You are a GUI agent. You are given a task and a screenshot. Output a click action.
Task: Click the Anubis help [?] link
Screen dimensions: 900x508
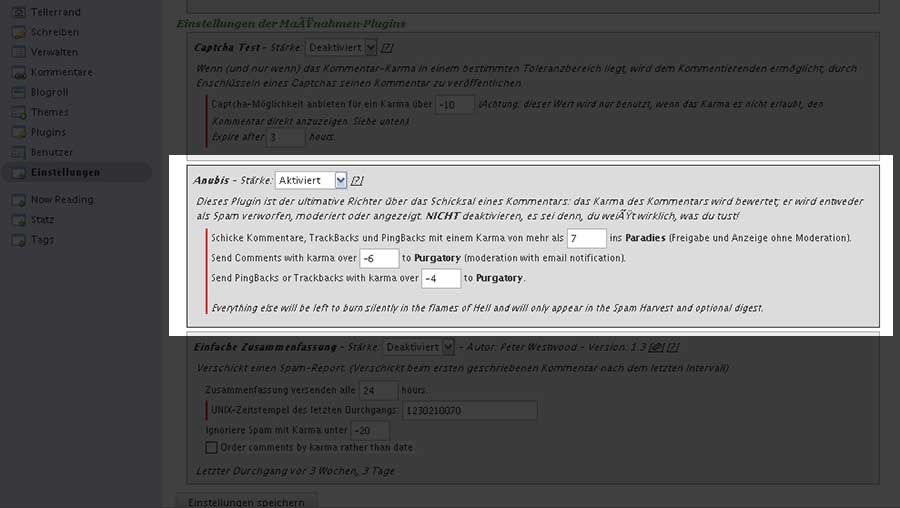pyautogui.click(x=357, y=180)
